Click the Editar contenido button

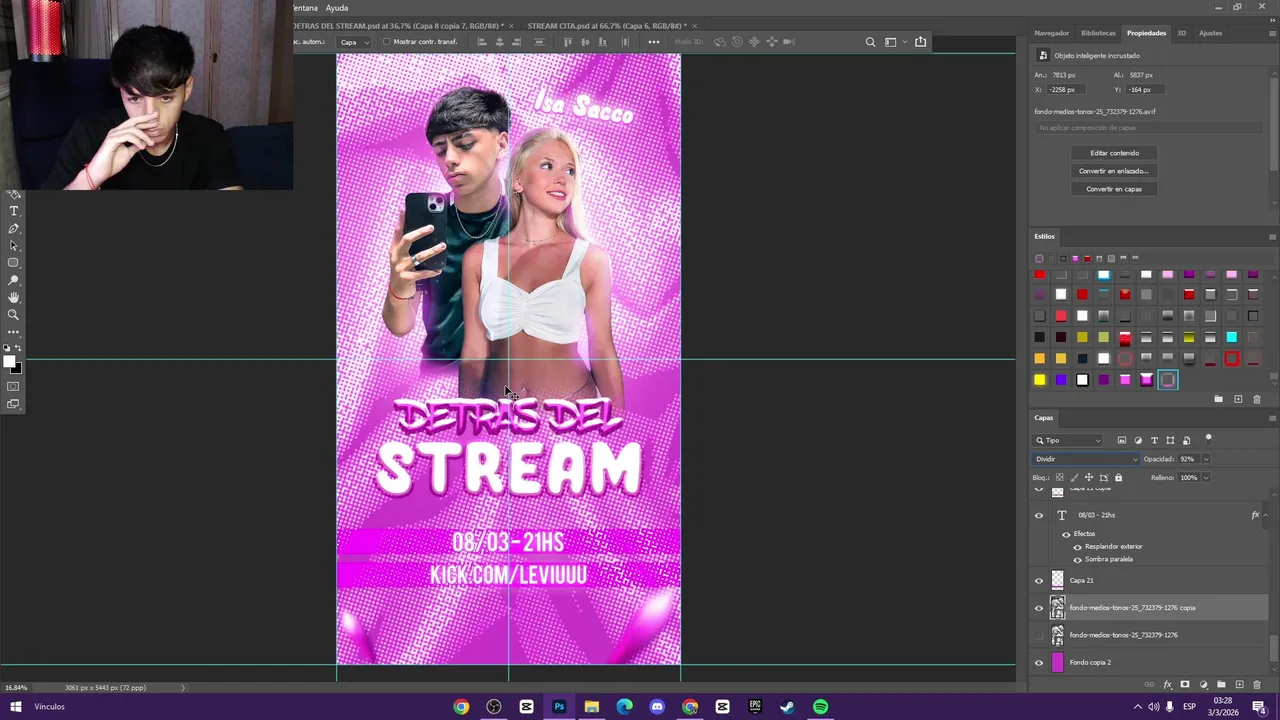pyautogui.click(x=1114, y=153)
